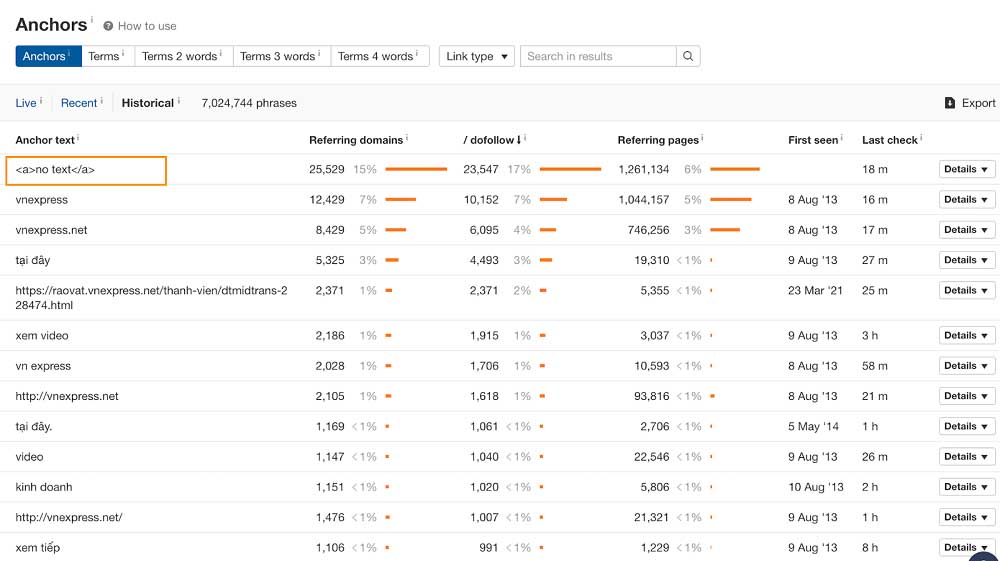Click info icon beside Referring domains header

(x=407, y=138)
